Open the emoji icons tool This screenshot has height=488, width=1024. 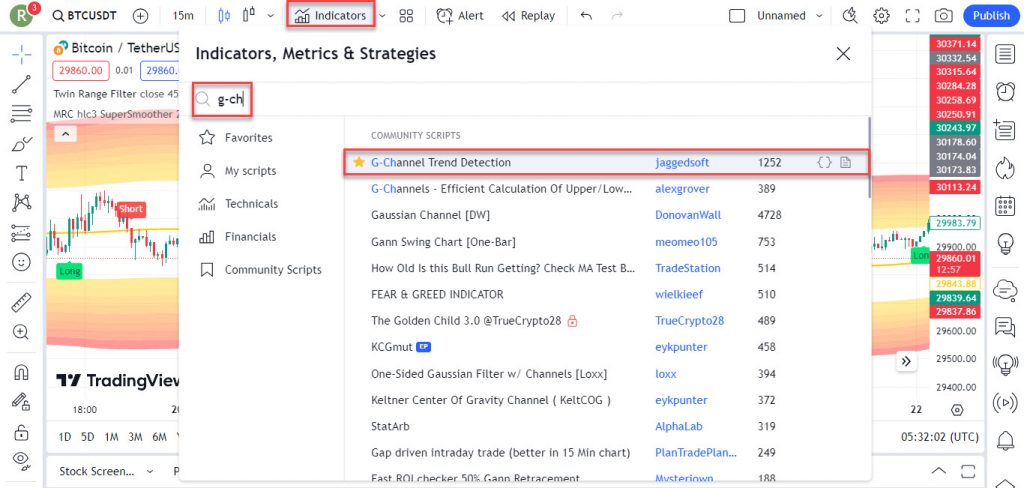point(22,263)
